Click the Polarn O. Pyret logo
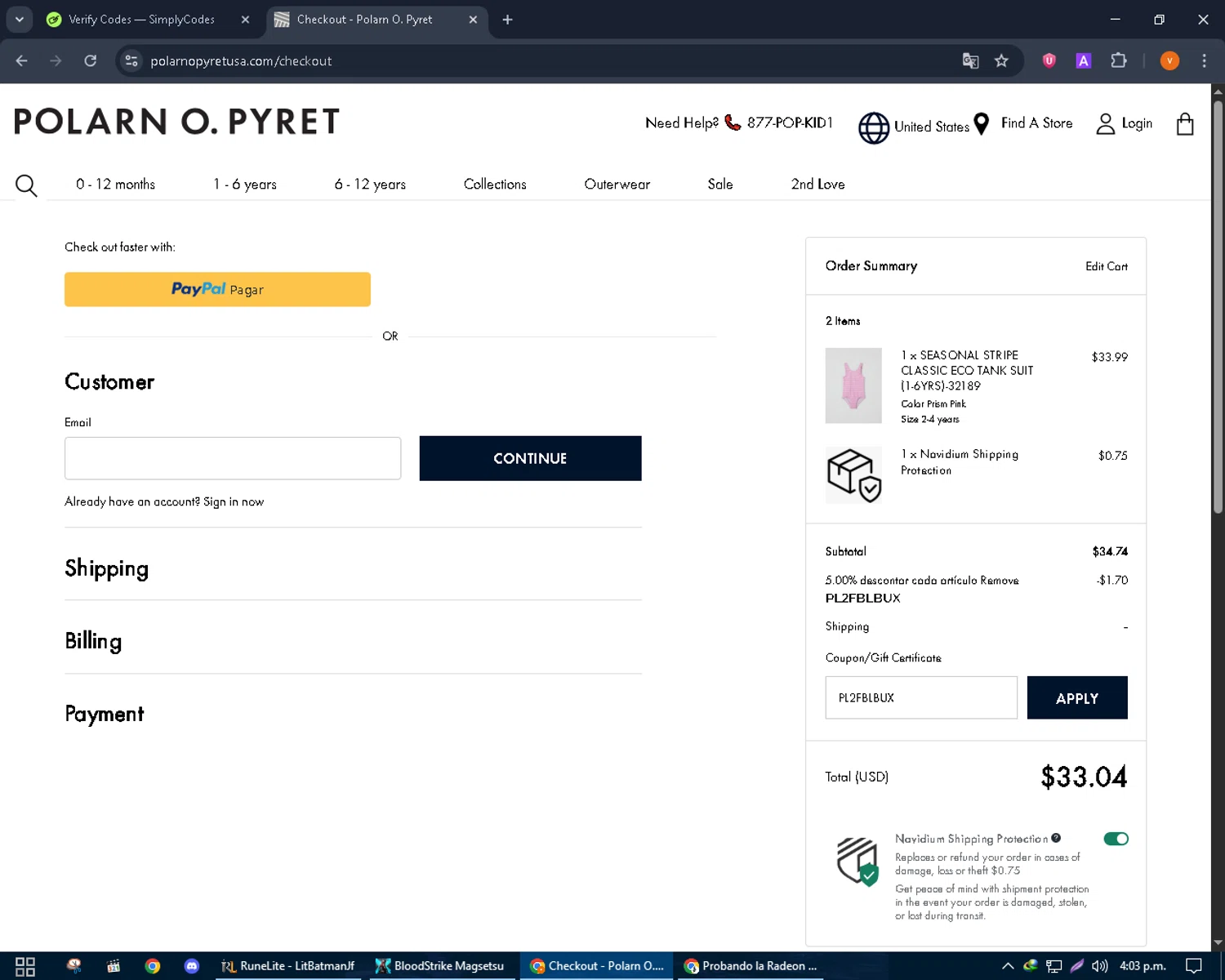The height and width of the screenshot is (980, 1225). 176,122
